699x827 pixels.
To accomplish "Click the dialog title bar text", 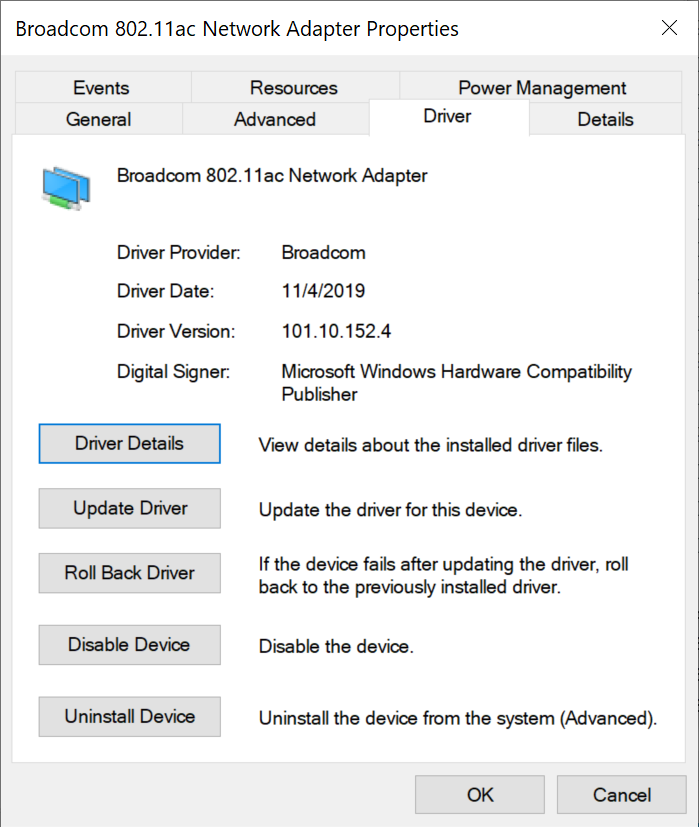I will click(237, 29).
